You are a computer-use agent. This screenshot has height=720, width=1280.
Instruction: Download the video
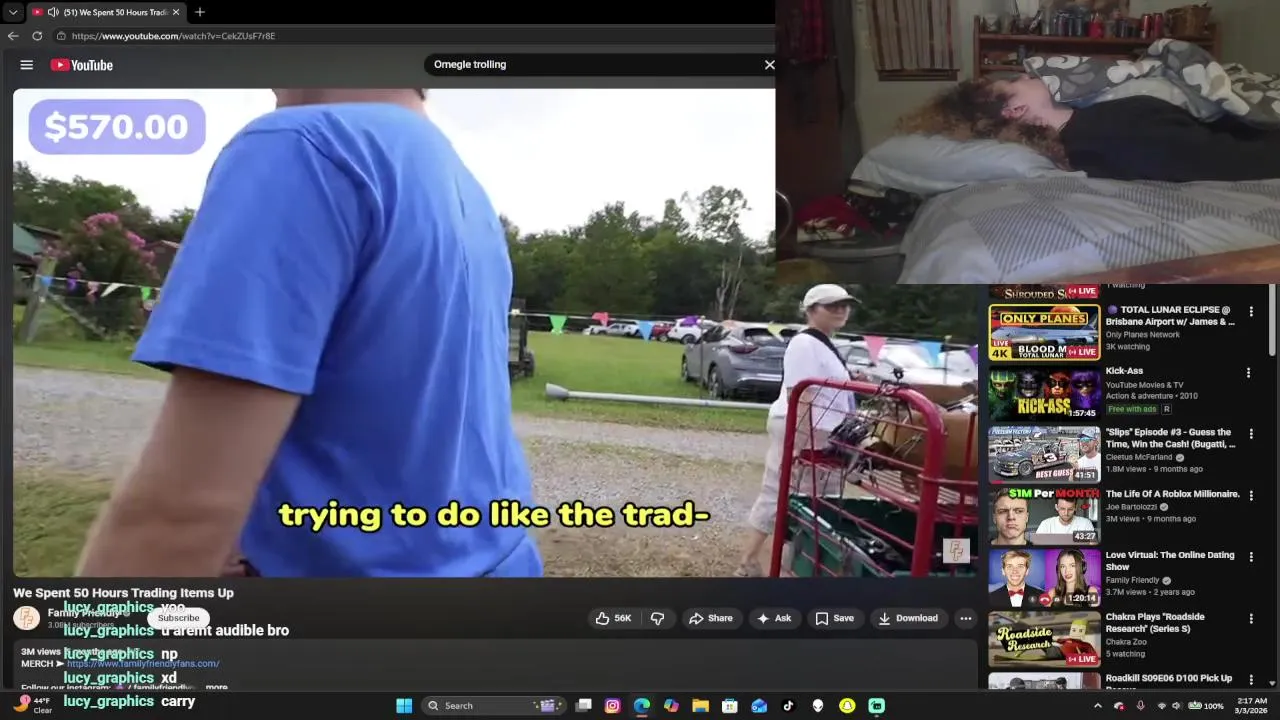908,618
